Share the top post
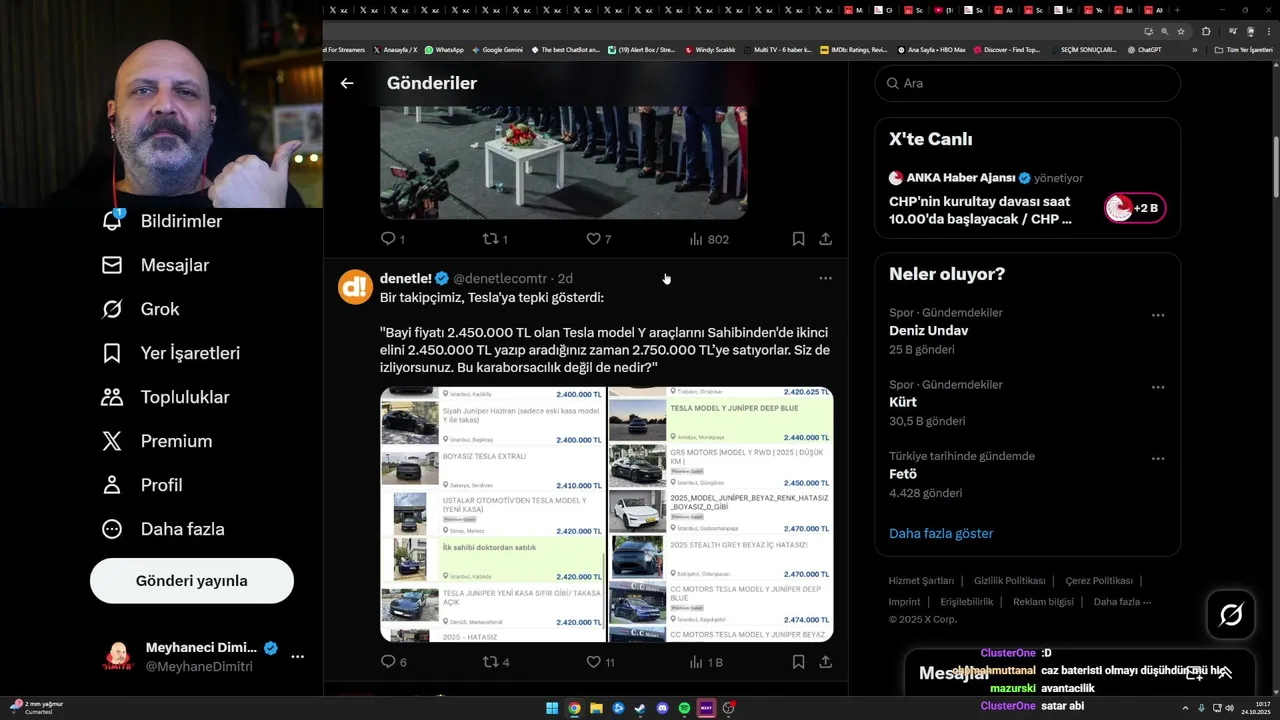Screen dimensions: 1280x720 pos(825,239)
